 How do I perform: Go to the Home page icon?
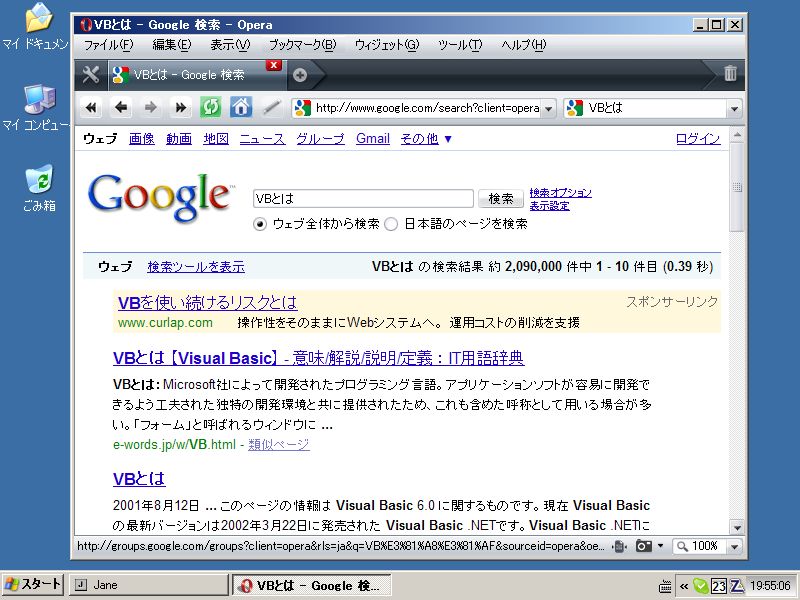tap(241, 108)
